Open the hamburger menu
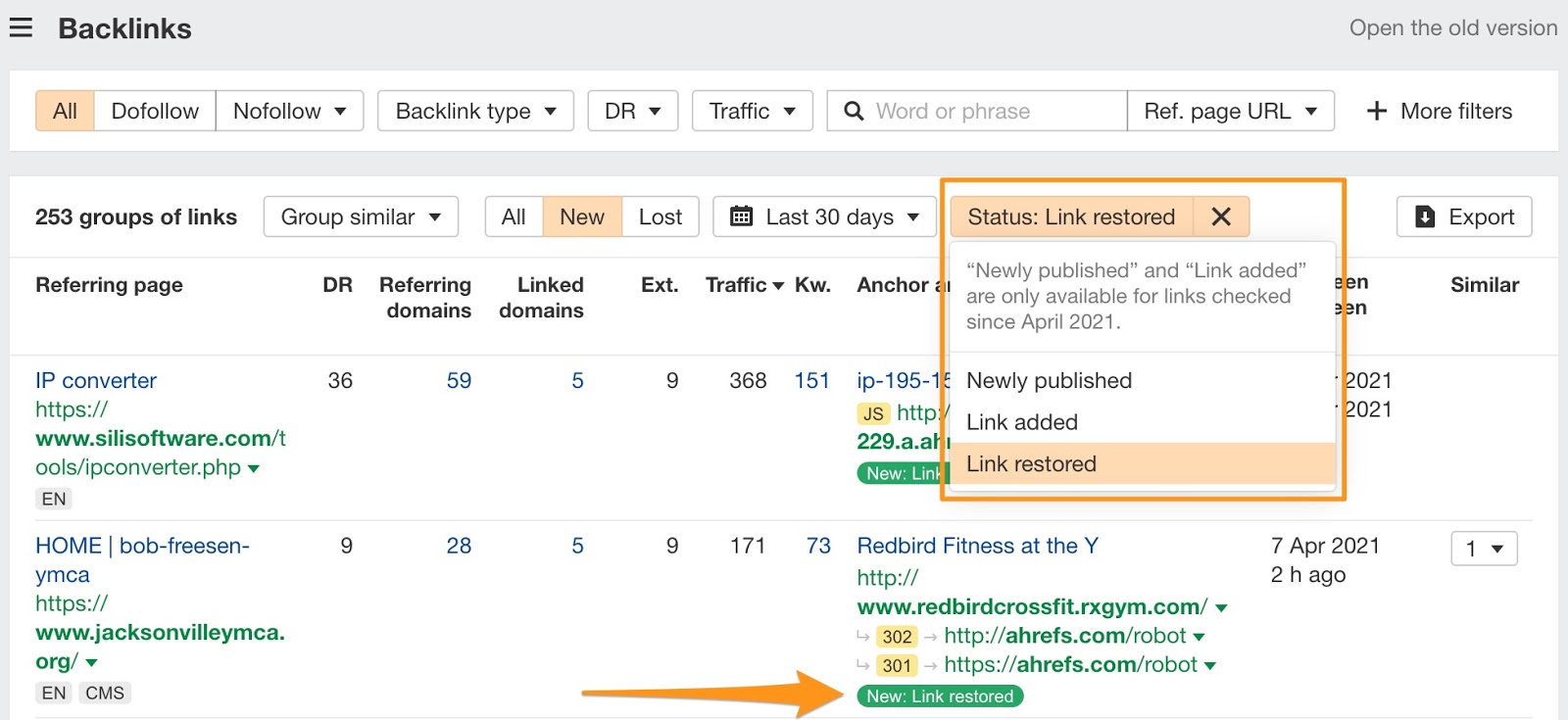The image size is (1568, 720). 21,27
